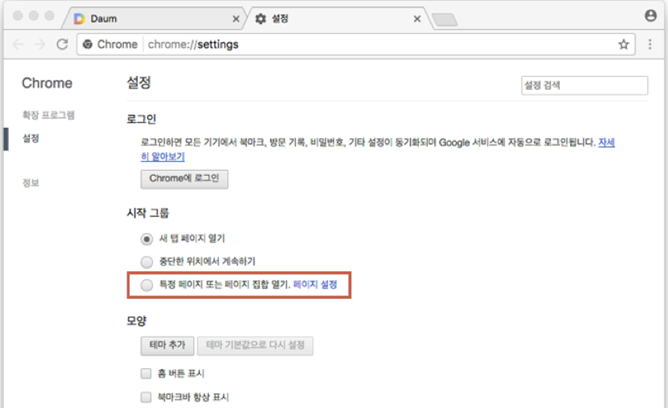Enable the 북마크바 항상 표시 checkbox
Image resolution: width=668 pixels, height=408 pixels.
(146, 397)
